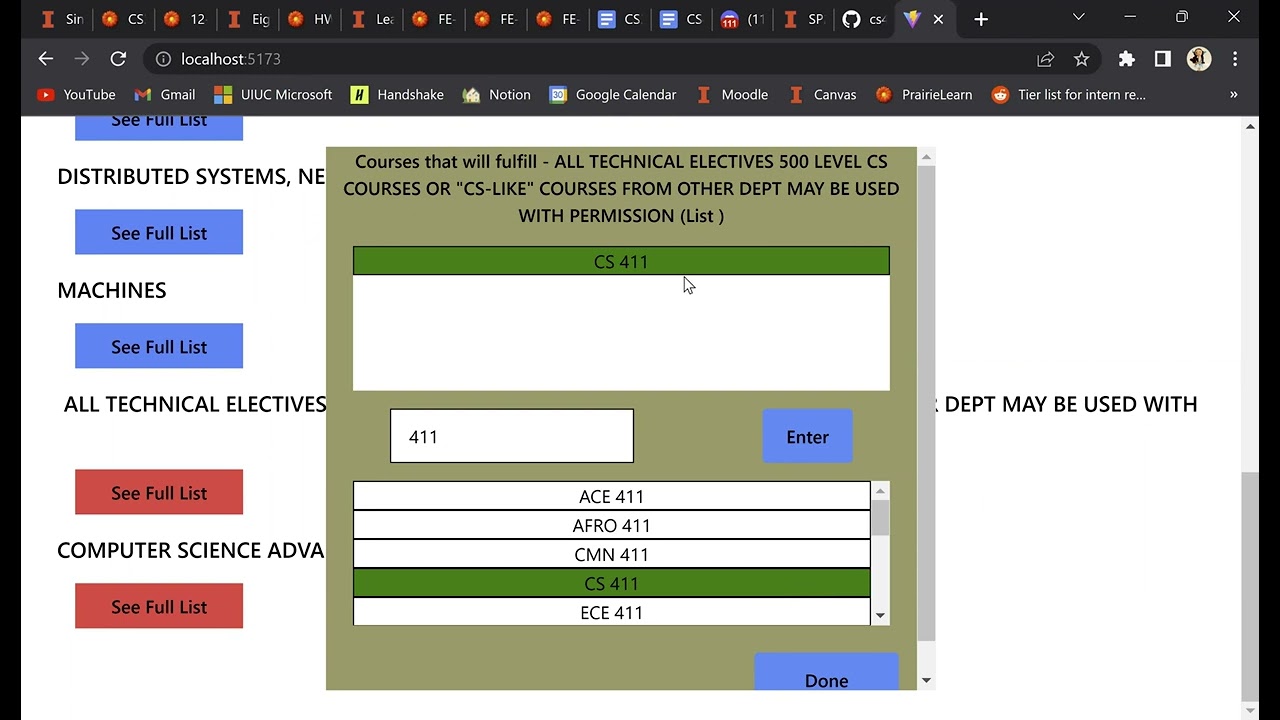The height and width of the screenshot is (720, 1280).
Task: Open the Handshake bookmark
Action: tap(397, 94)
